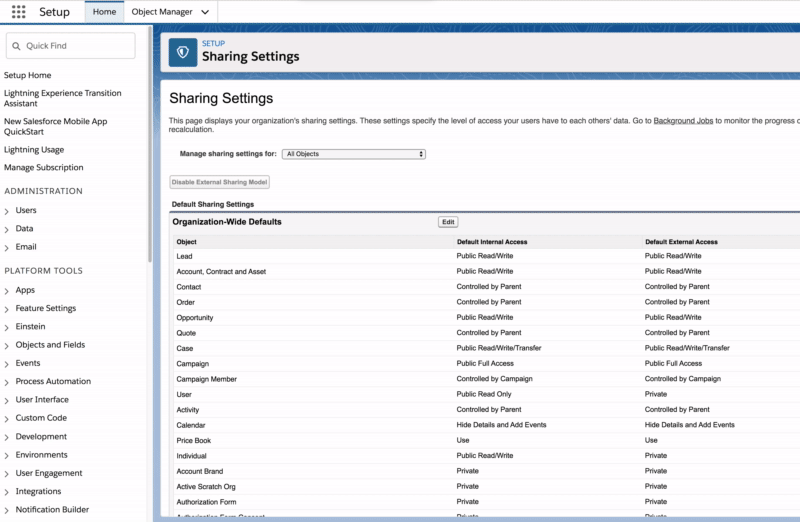
Task: Click the Object column header
Action: [186, 242]
